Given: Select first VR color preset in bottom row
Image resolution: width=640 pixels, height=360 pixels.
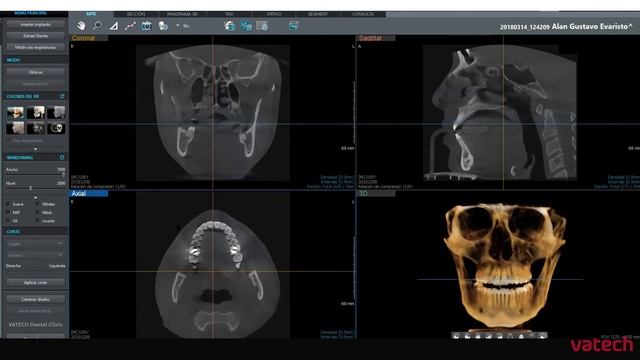Looking at the screenshot, I should tap(15, 128).
